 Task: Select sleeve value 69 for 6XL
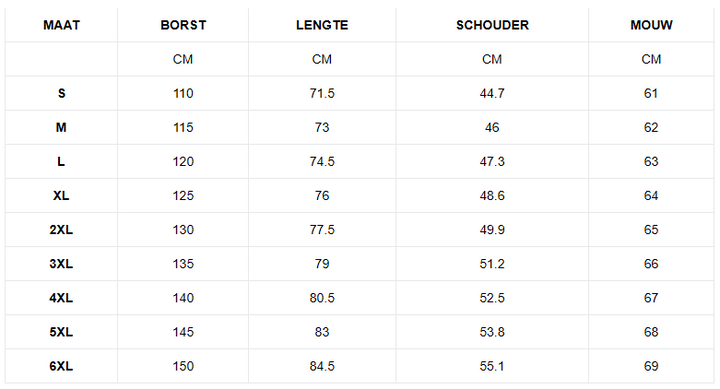651,366
